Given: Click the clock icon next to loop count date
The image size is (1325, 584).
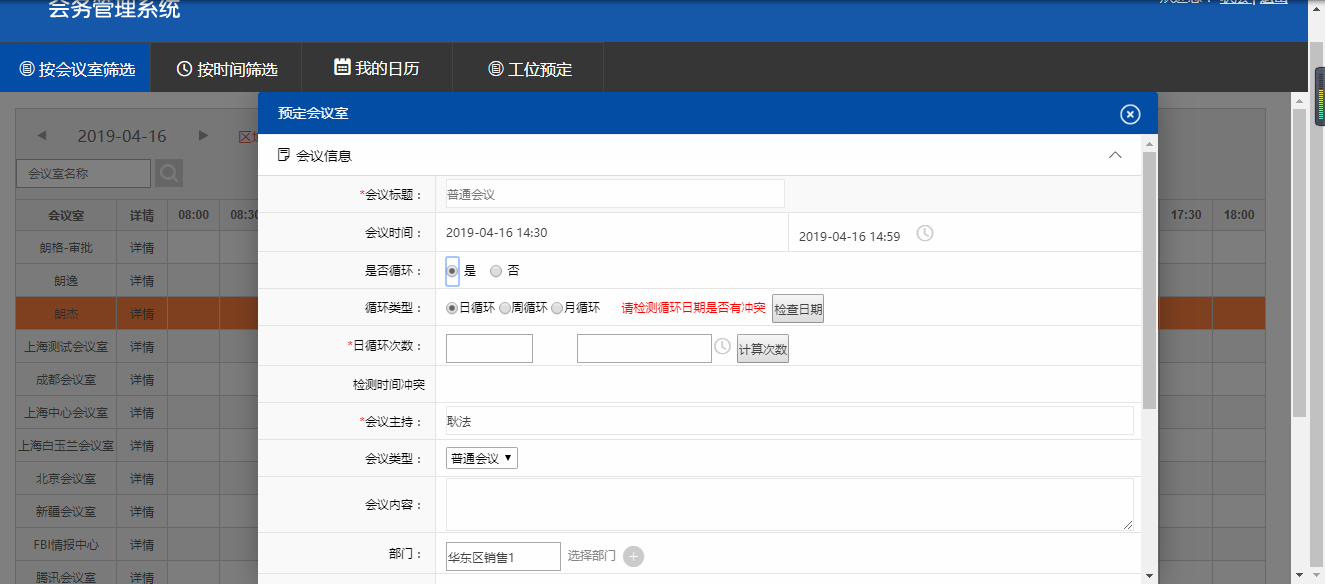Looking at the screenshot, I should [x=722, y=347].
